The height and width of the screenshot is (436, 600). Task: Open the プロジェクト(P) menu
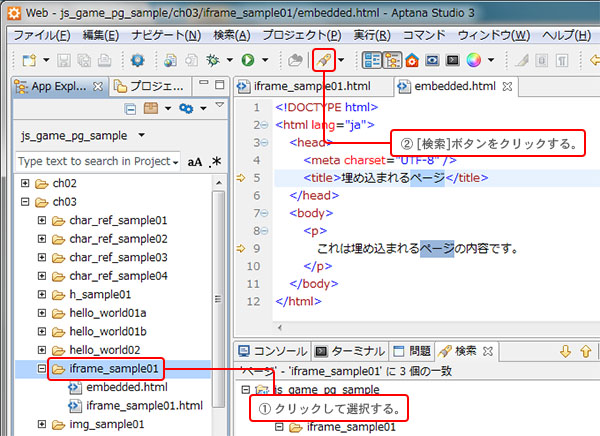302,35
